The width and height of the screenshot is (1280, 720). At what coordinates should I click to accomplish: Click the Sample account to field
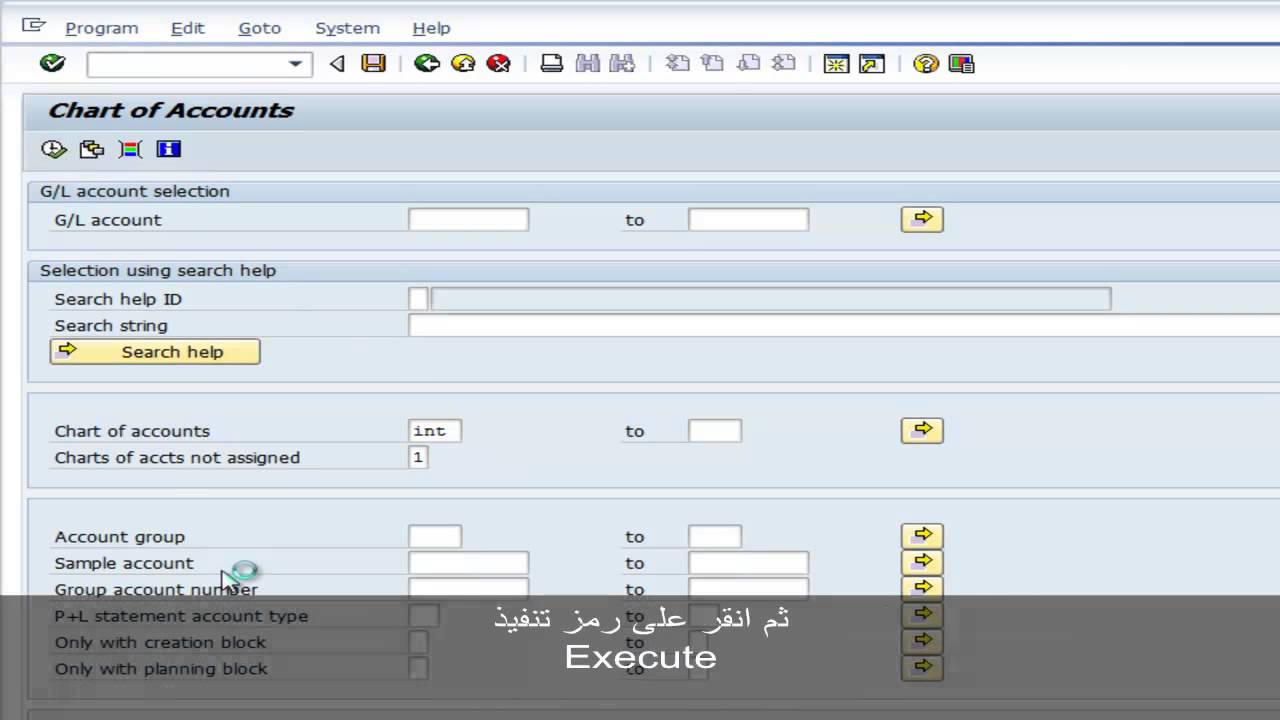[748, 563]
